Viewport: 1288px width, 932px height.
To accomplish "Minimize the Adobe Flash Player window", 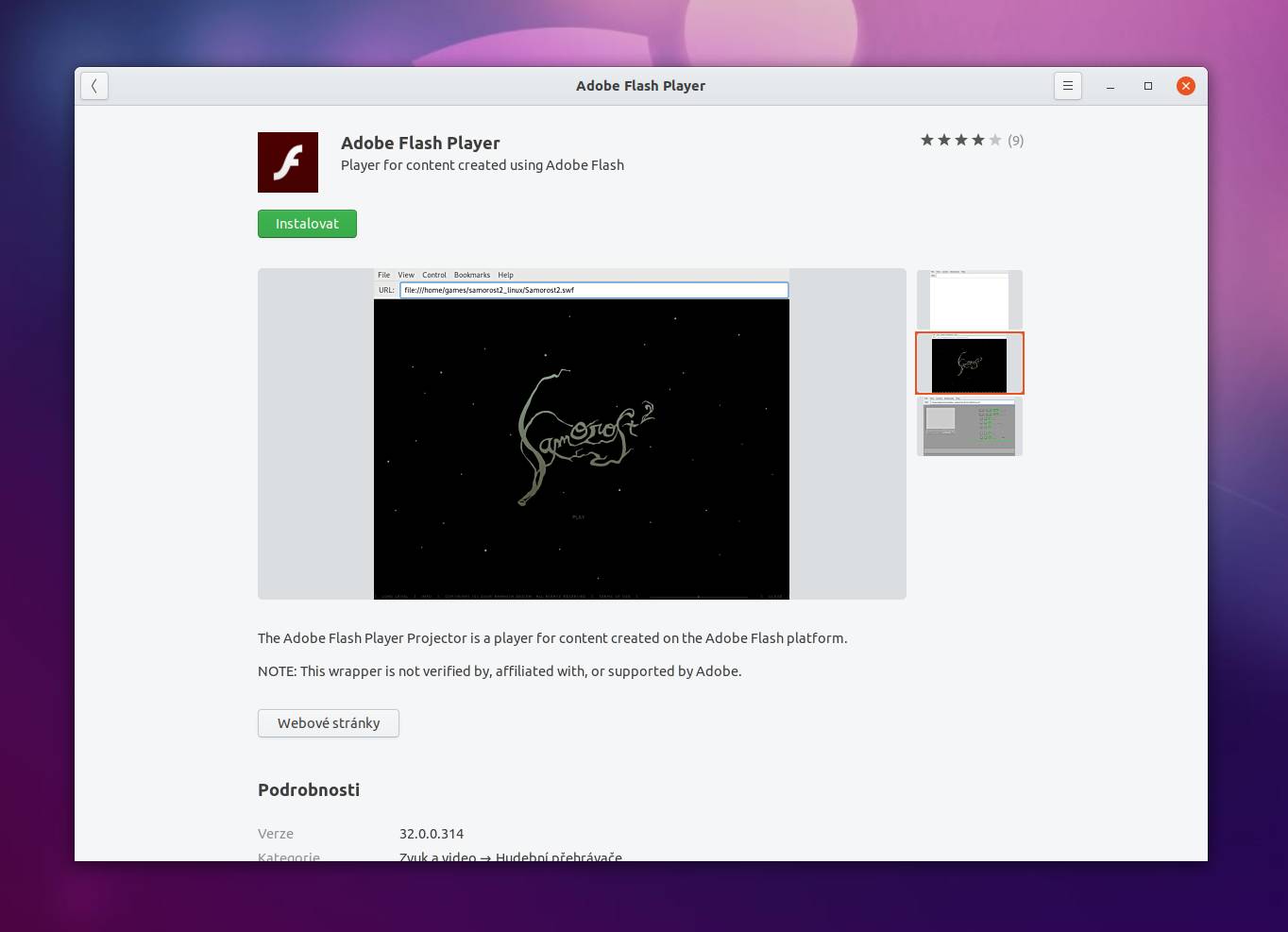I will point(1110,86).
